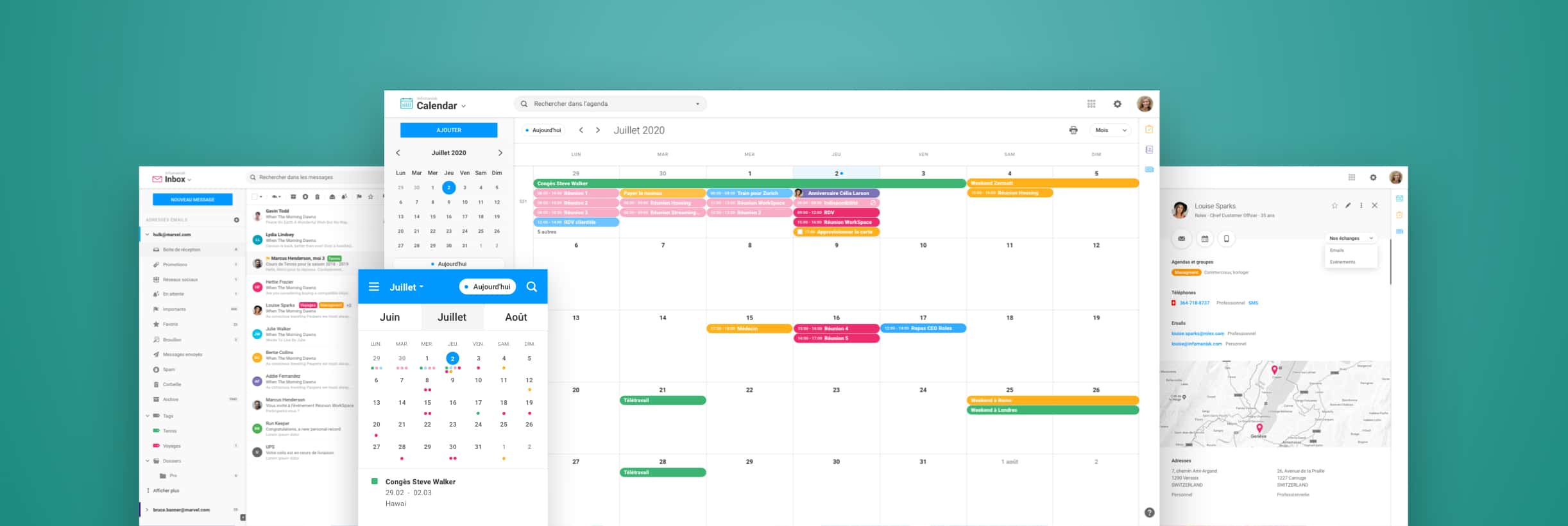Click Aujourd'hui below the mini calendar
Screen dimensions: 1568x526
click(448, 264)
